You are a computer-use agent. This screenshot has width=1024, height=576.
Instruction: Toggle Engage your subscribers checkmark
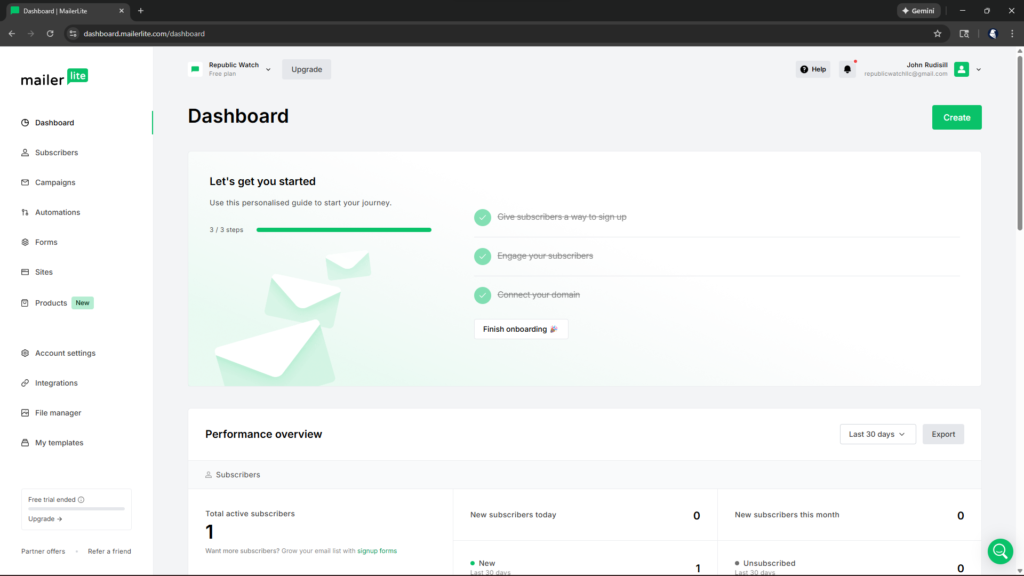[x=483, y=256]
